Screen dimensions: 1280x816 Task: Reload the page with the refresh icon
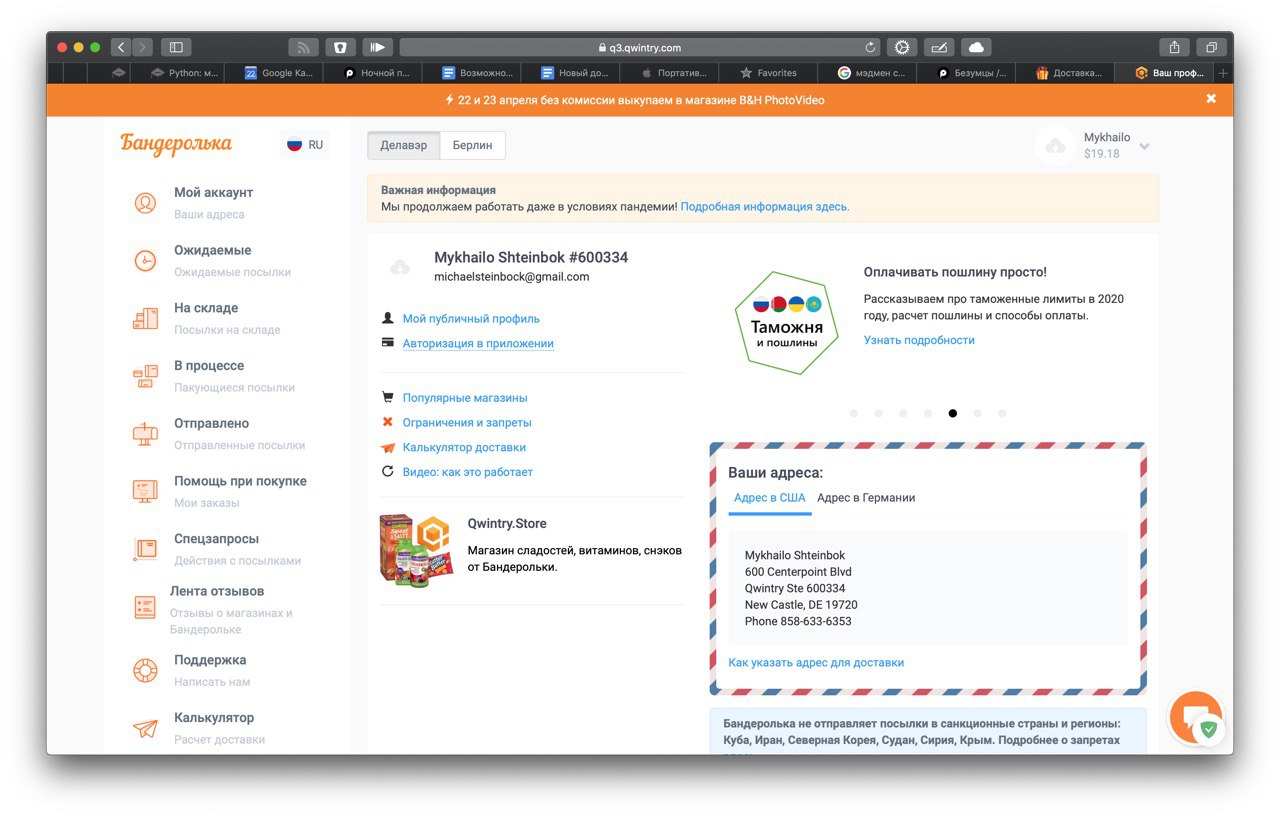click(871, 47)
